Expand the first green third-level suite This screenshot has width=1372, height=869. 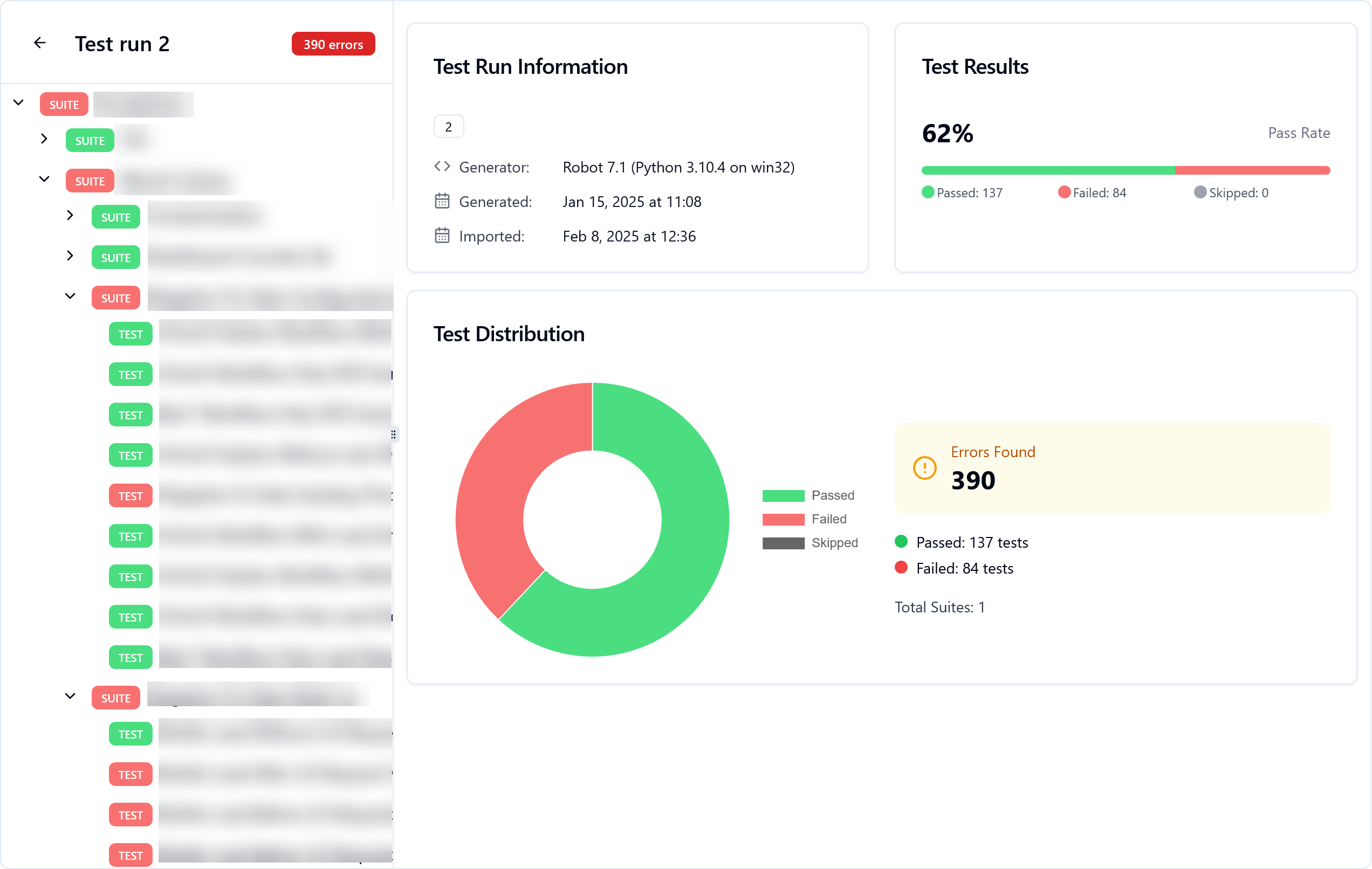[70, 216]
